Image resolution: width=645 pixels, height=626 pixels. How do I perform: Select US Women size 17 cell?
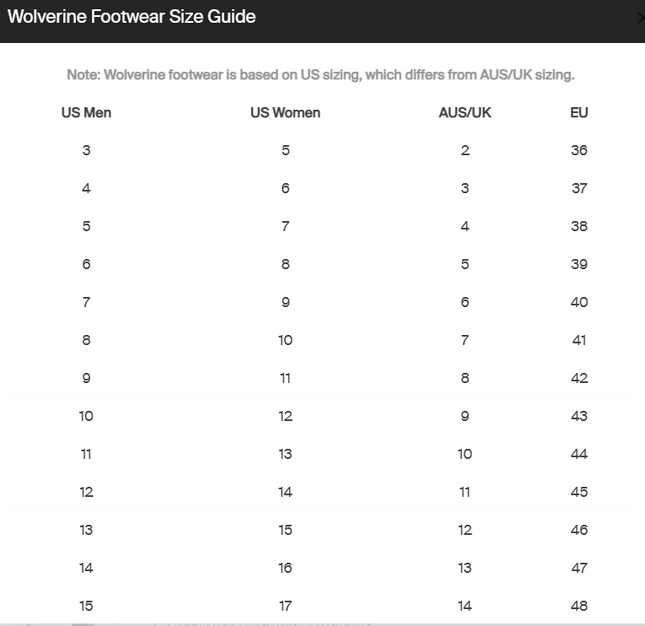(285, 606)
